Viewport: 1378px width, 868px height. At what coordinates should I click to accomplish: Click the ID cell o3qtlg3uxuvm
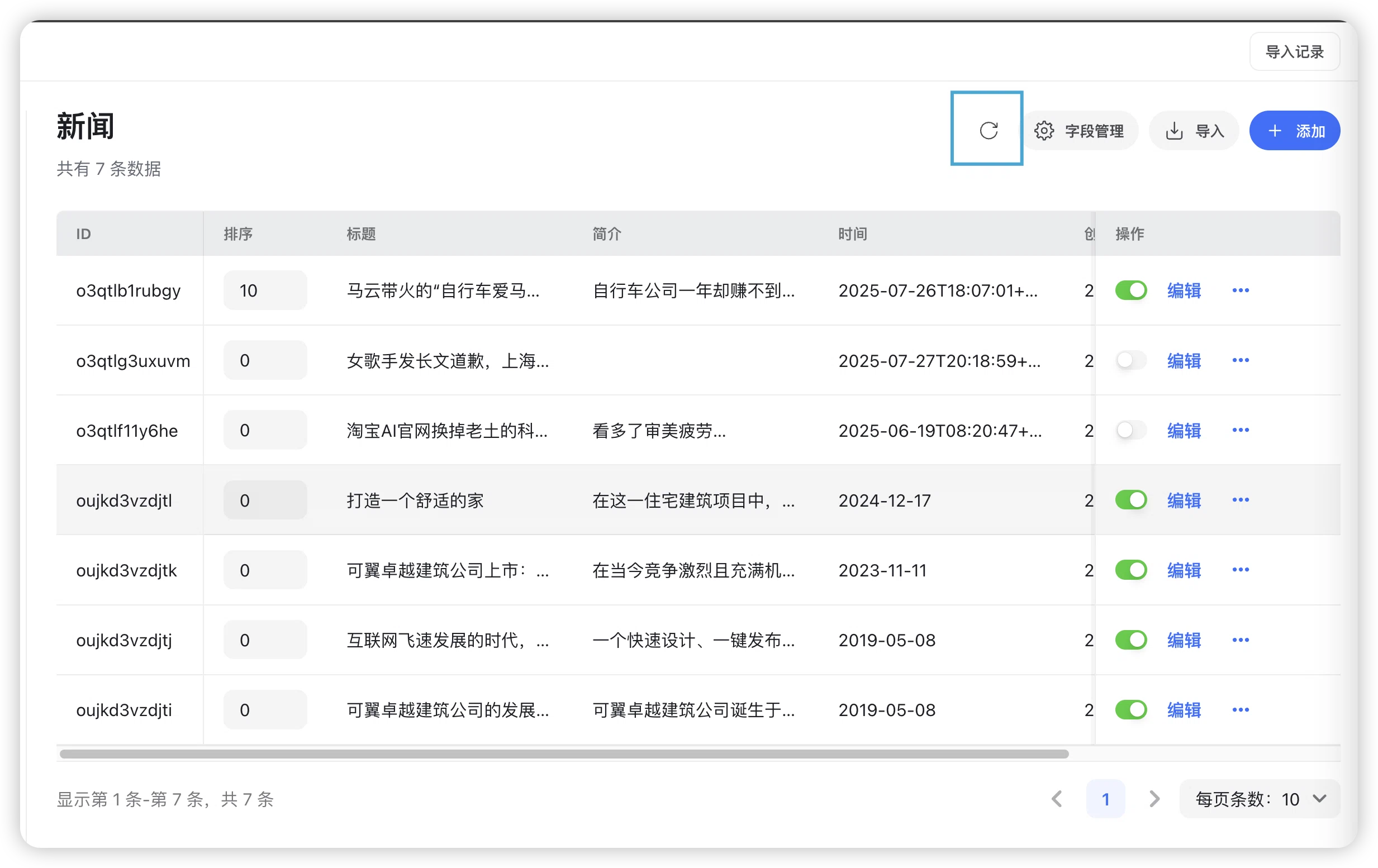coord(133,361)
